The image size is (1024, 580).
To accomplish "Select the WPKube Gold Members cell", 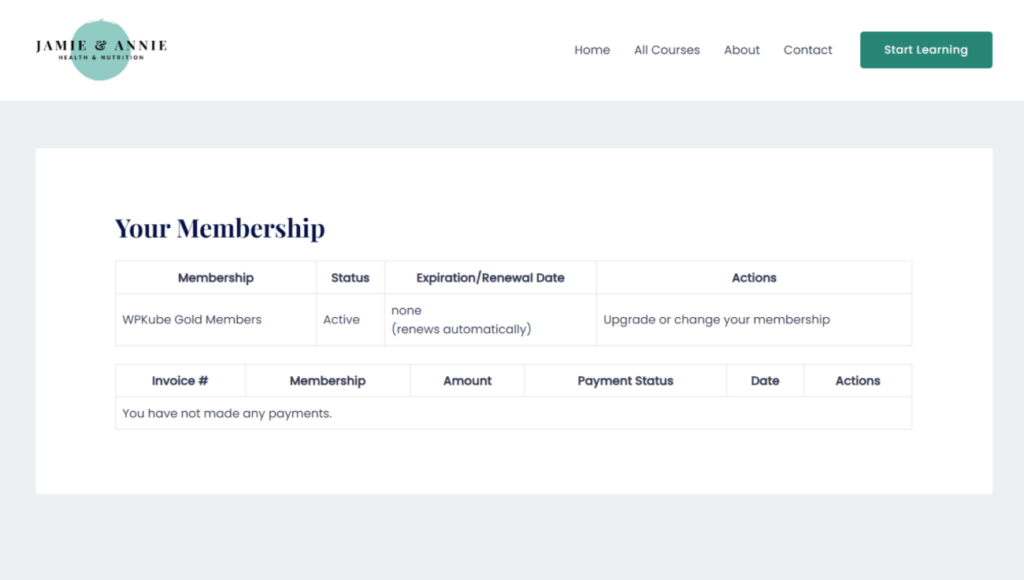I will click(192, 320).
